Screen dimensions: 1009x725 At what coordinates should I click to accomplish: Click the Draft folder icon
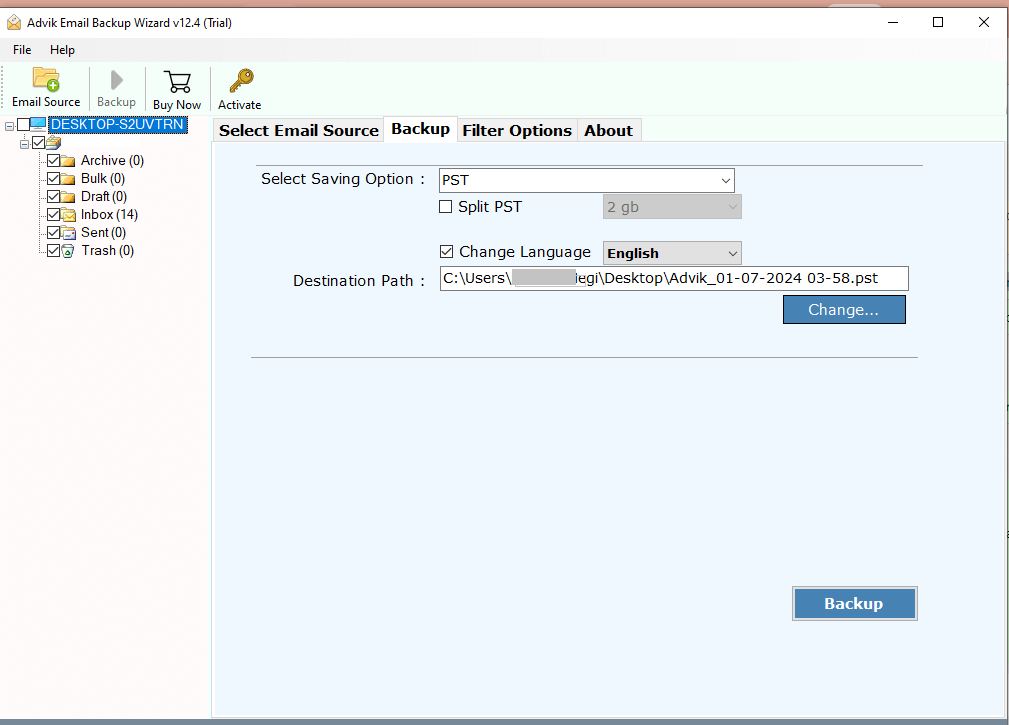[68, 197]
